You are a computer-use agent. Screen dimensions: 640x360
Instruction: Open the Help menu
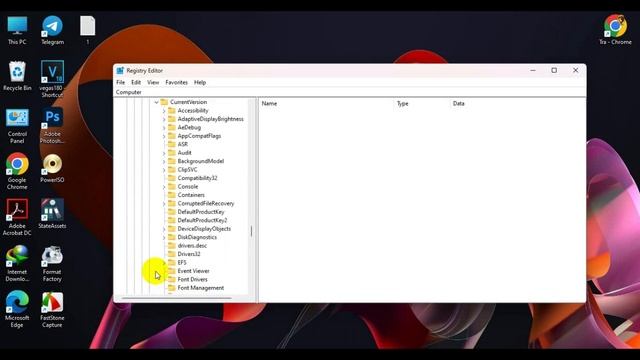(200, 82)
